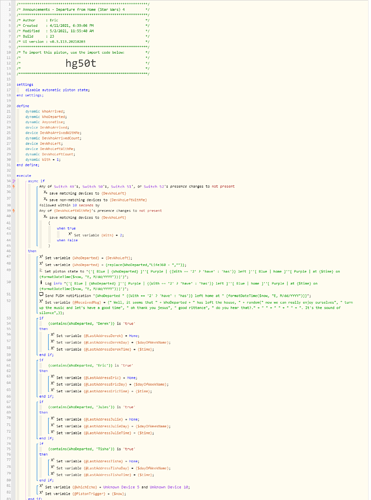Click the import code hg50t
The width and height of the screenshot is (371, 500).
pos(81,63)
